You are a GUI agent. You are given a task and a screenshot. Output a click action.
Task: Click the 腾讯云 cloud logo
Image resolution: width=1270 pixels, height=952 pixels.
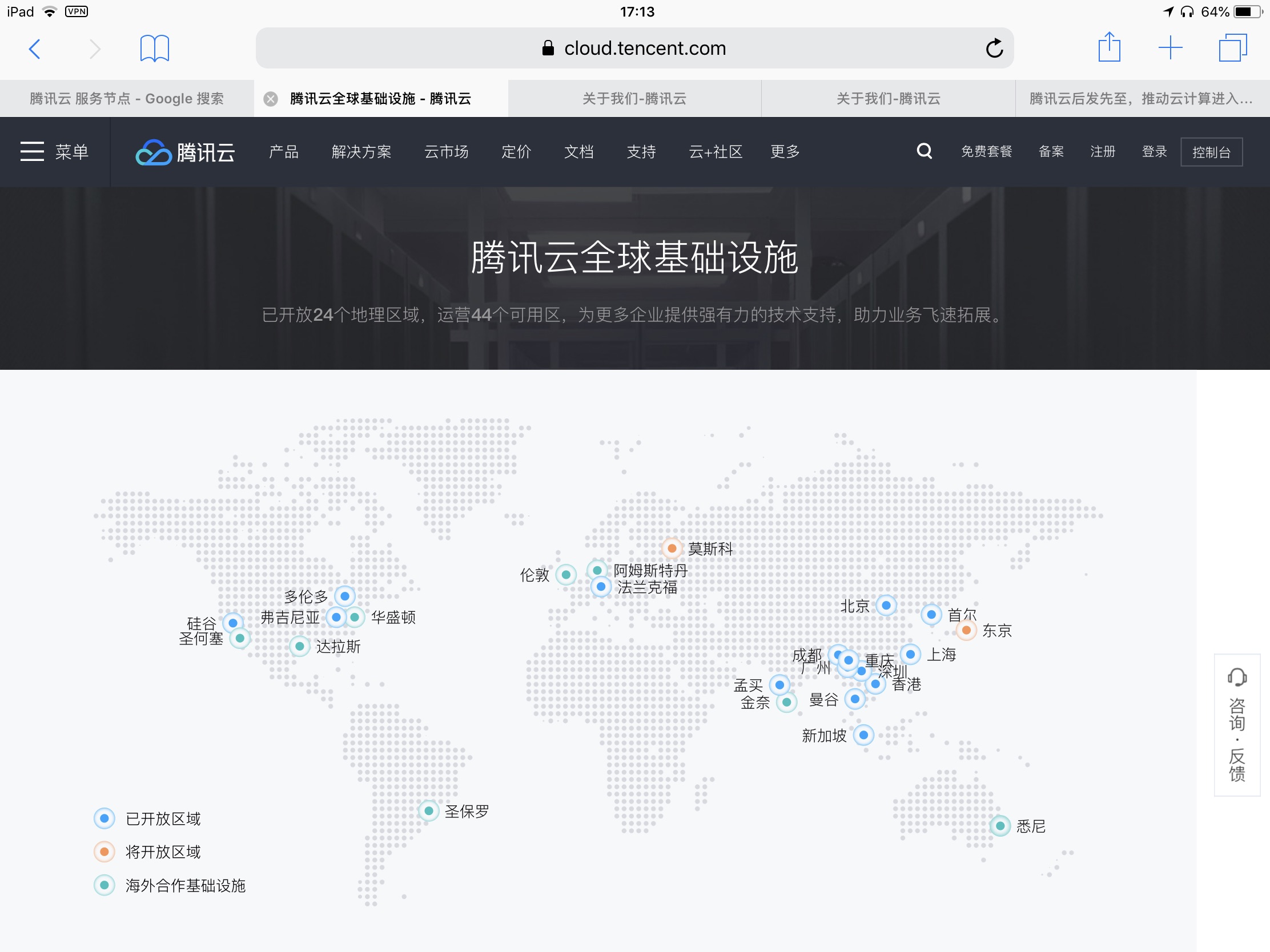click(x=185, y=152)
